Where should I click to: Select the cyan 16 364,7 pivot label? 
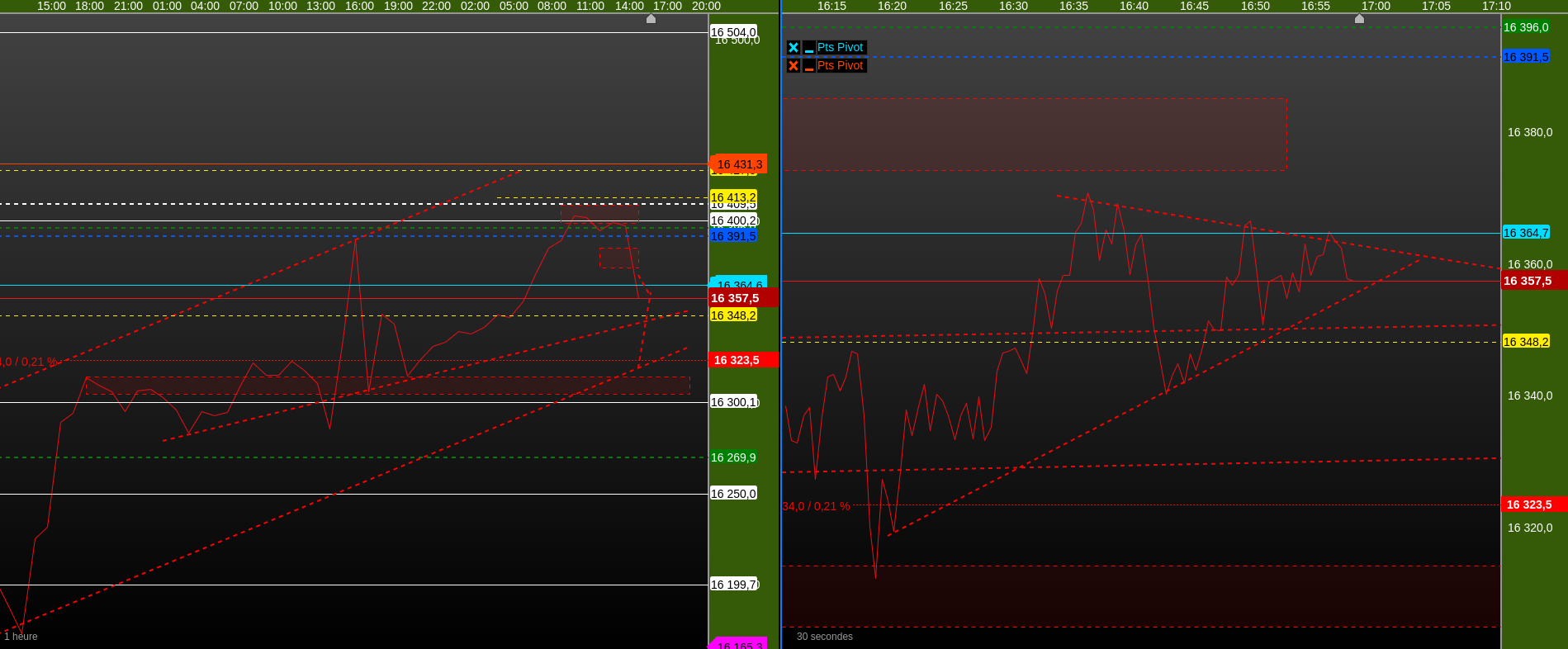(x=1526, y=233)
